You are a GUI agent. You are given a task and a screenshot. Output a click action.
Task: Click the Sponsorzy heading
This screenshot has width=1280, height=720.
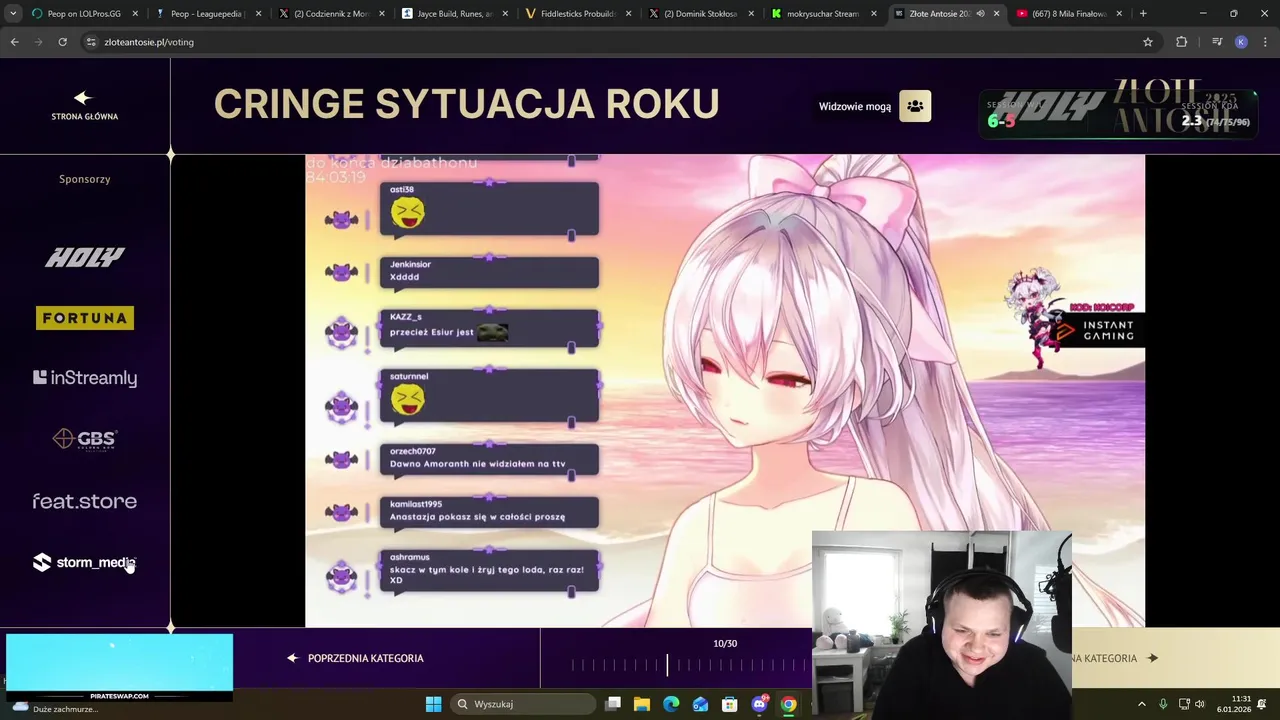(x=85, y=179)
